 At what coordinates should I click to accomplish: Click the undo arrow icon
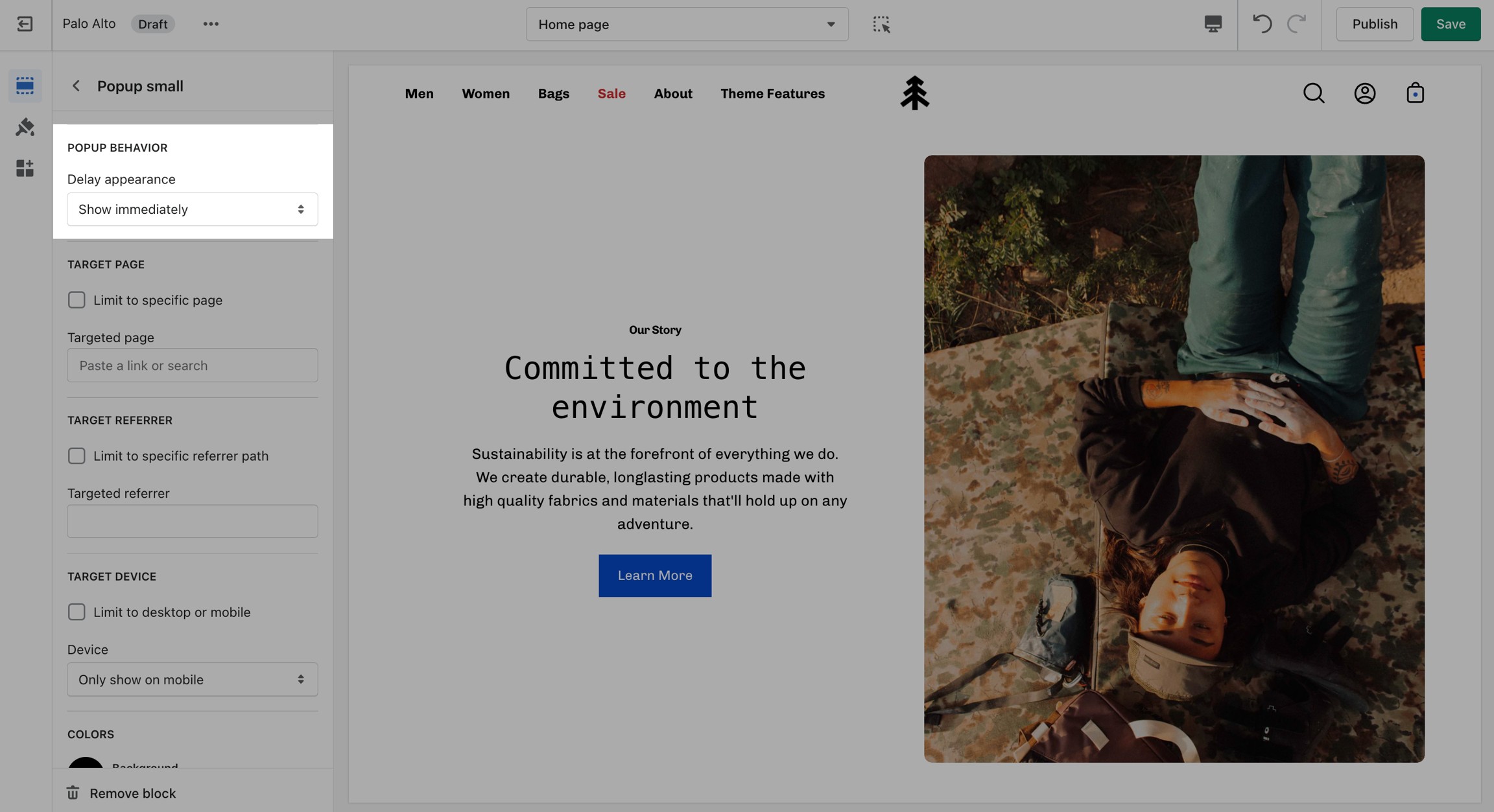pos(1262,24)
